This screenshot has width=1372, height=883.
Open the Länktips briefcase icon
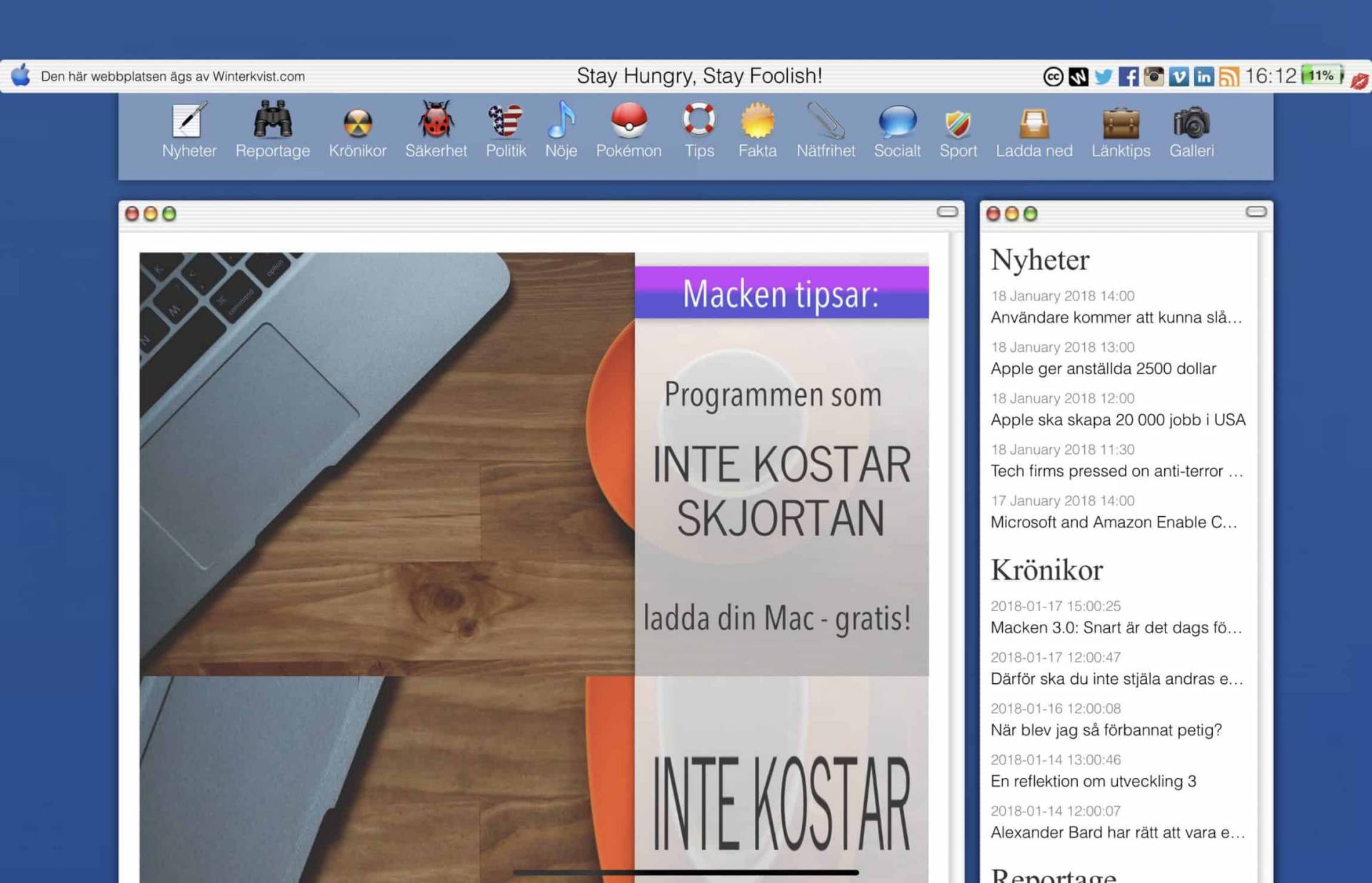tap(1121, 123)
